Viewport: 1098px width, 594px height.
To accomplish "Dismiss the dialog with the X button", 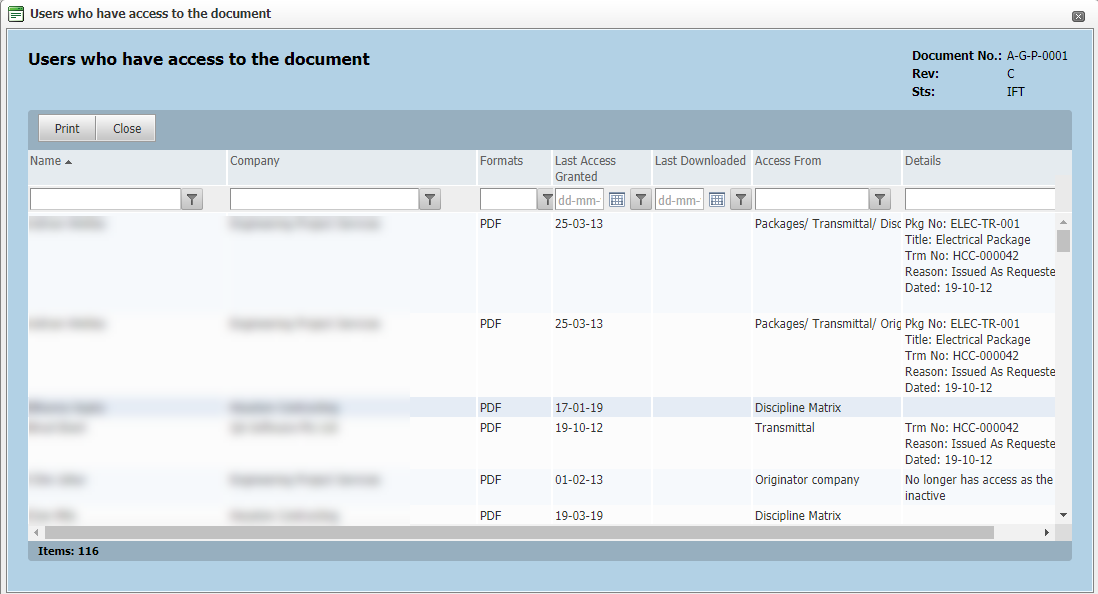I will [1080, 16].
